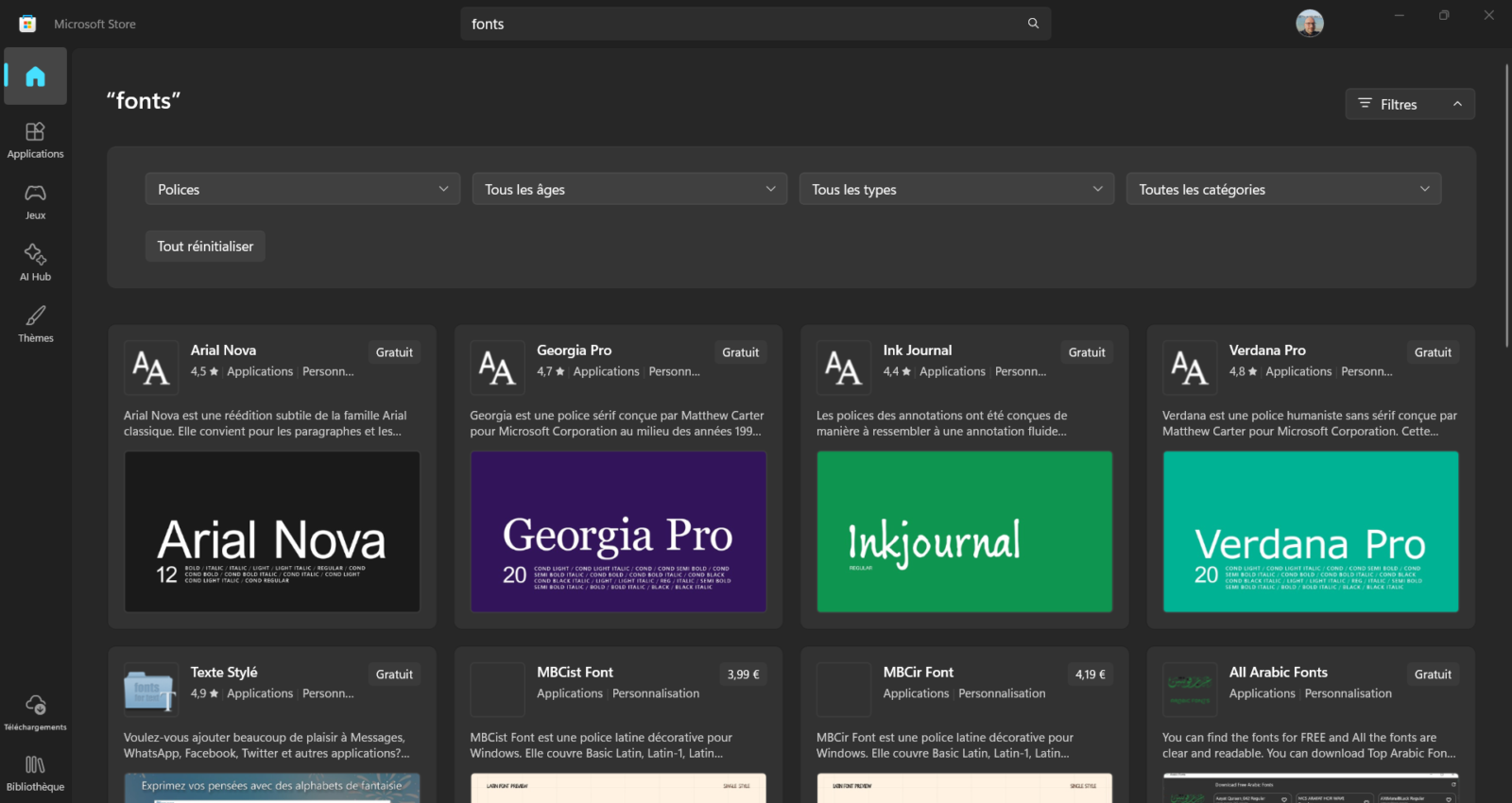The image size is (1512, 803).
Task: Open Applications in the sidebar
Action: point(35,140)
